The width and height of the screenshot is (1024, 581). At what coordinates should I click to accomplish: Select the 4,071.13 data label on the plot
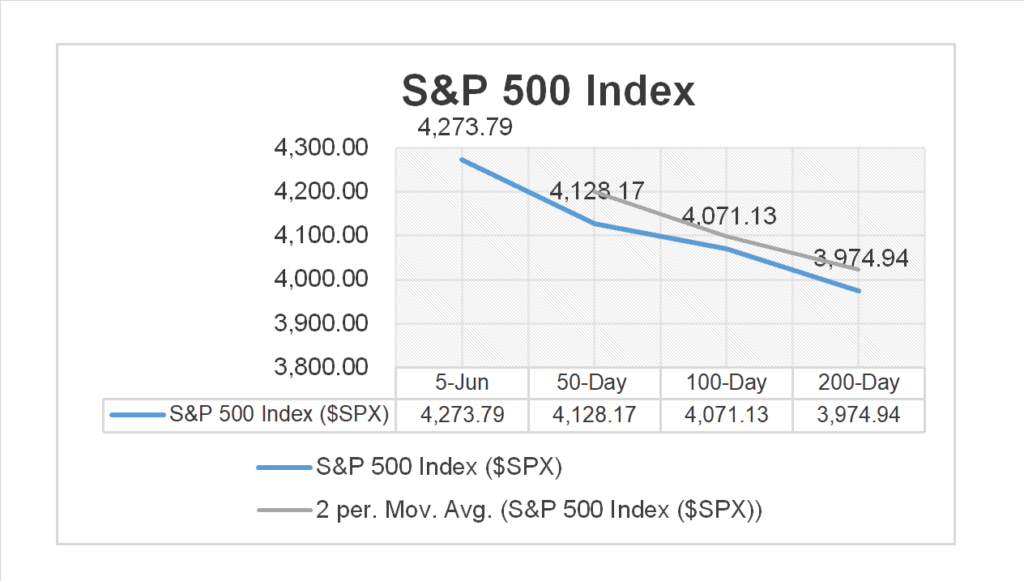click(x=729, y=216)
